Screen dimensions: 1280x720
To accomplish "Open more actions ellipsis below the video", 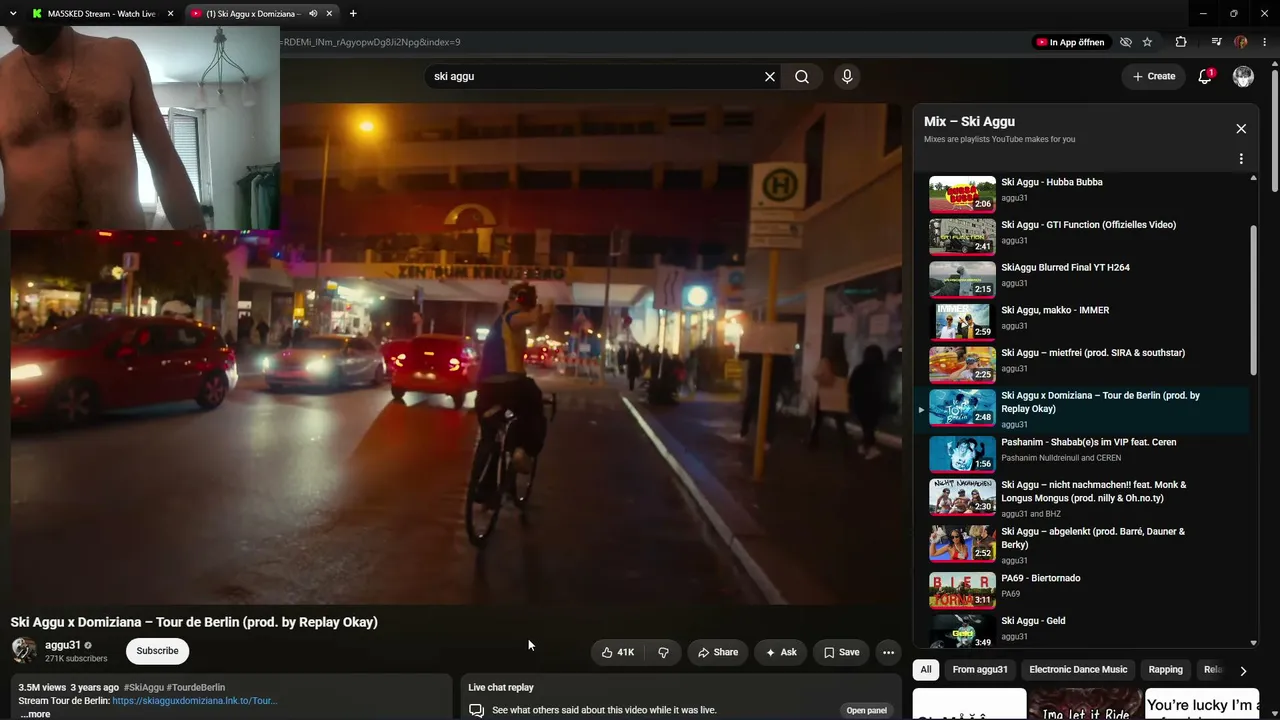I will click(888, 652).
